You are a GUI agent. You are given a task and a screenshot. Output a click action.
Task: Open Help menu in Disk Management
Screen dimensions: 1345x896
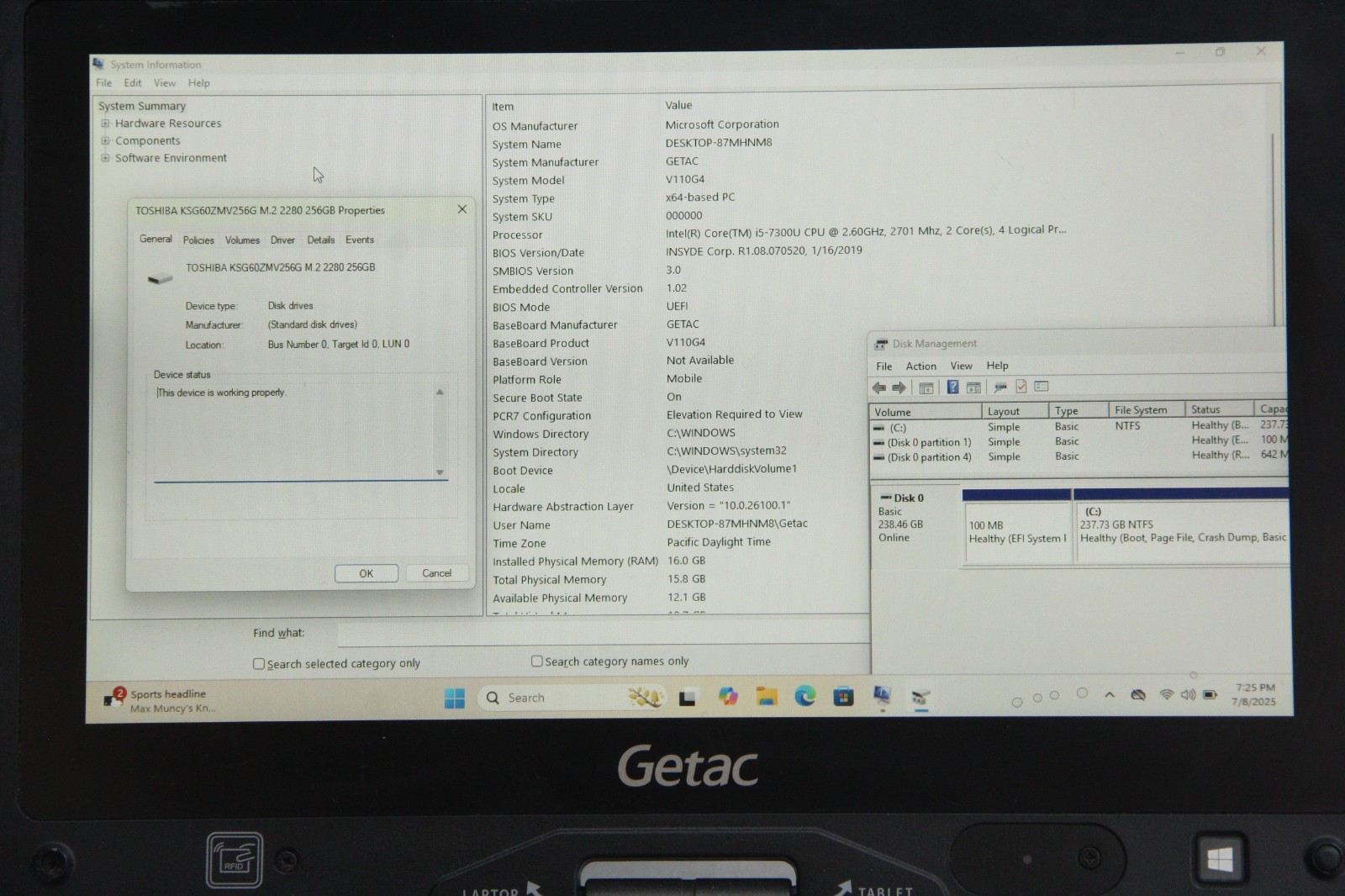pyautogui.click(x=998, y=366)
